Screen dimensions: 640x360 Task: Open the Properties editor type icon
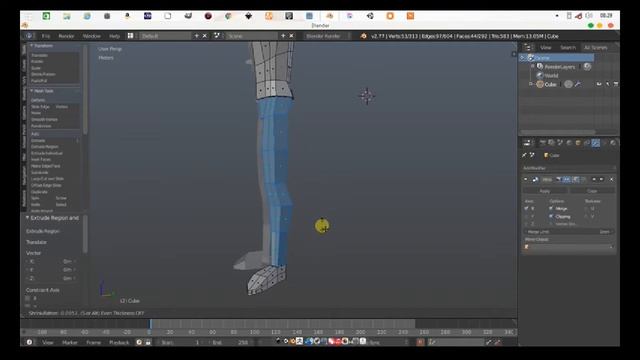(527, 143)
